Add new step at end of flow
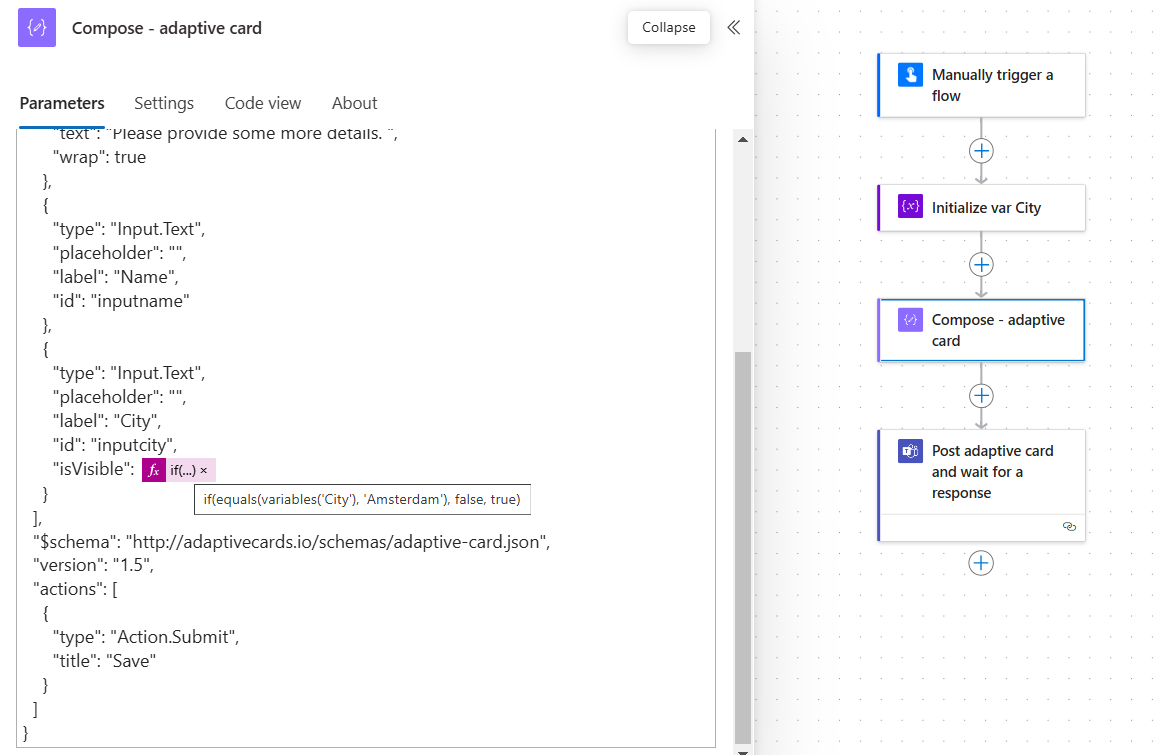This screenshot has width=1159, height=755. point(981,563)
